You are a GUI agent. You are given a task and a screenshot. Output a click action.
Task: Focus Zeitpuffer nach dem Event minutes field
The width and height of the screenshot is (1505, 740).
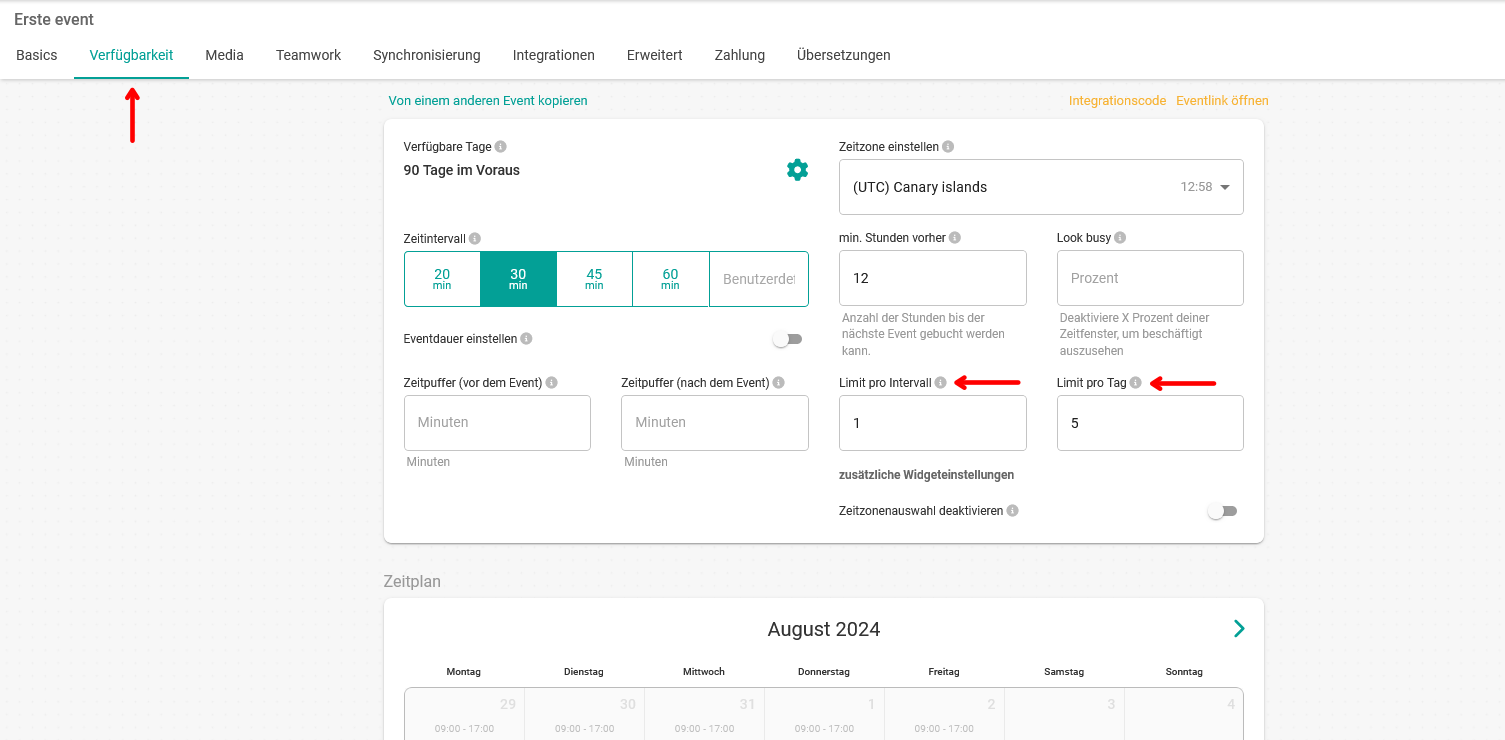coord(715,423)
